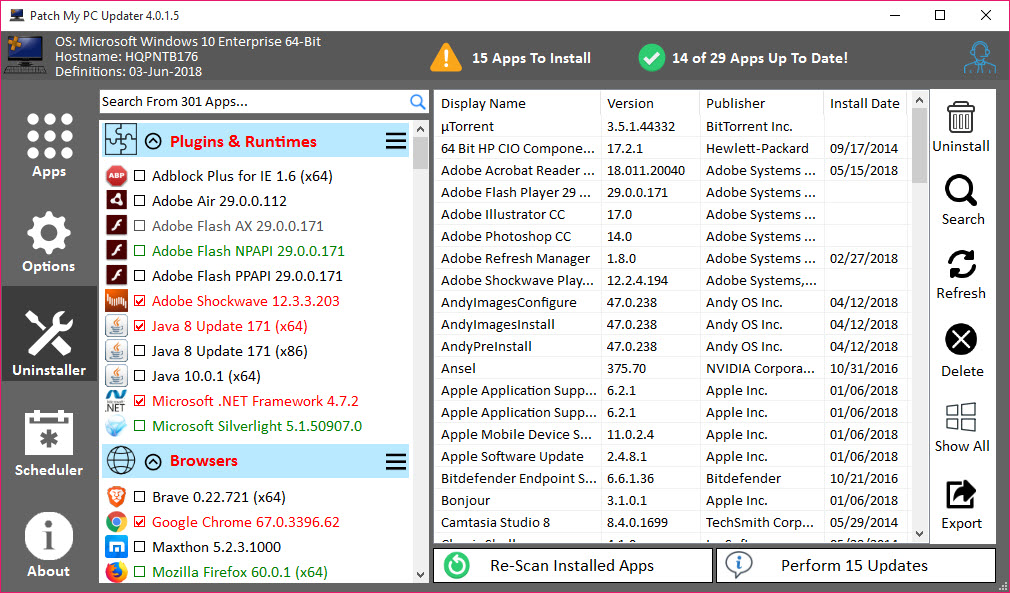Open the About info section
1010x593 pixels.
pyautogui.click(x=48, y=545)
